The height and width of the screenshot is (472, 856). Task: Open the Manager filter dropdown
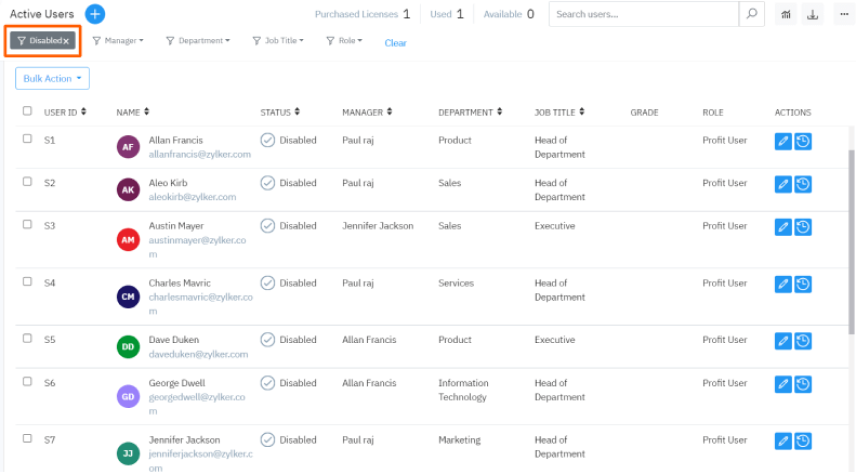coord(118,40)
